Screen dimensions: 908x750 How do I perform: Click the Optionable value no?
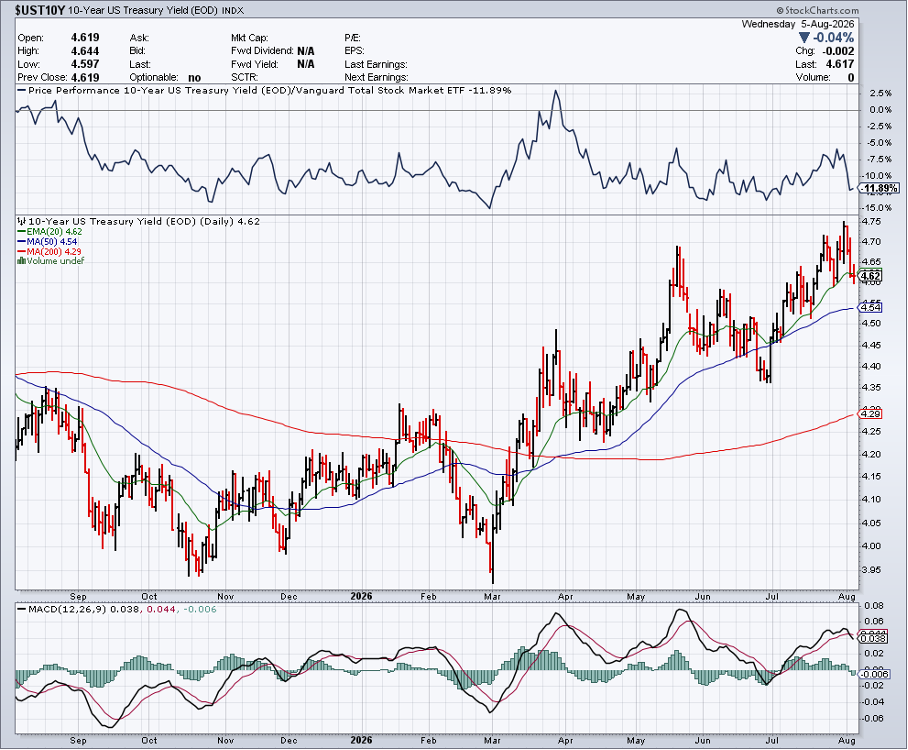pyautogui.click(x=195, y=78)
